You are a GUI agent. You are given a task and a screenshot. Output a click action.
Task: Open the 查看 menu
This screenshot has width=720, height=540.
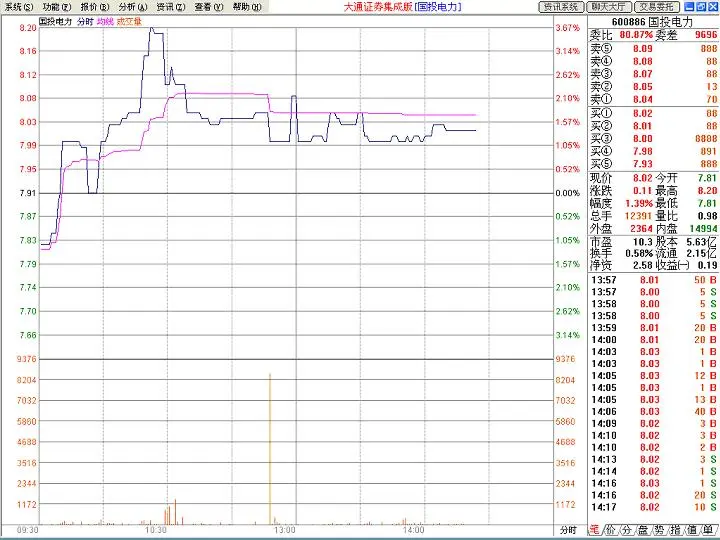(x=209, y=6)
